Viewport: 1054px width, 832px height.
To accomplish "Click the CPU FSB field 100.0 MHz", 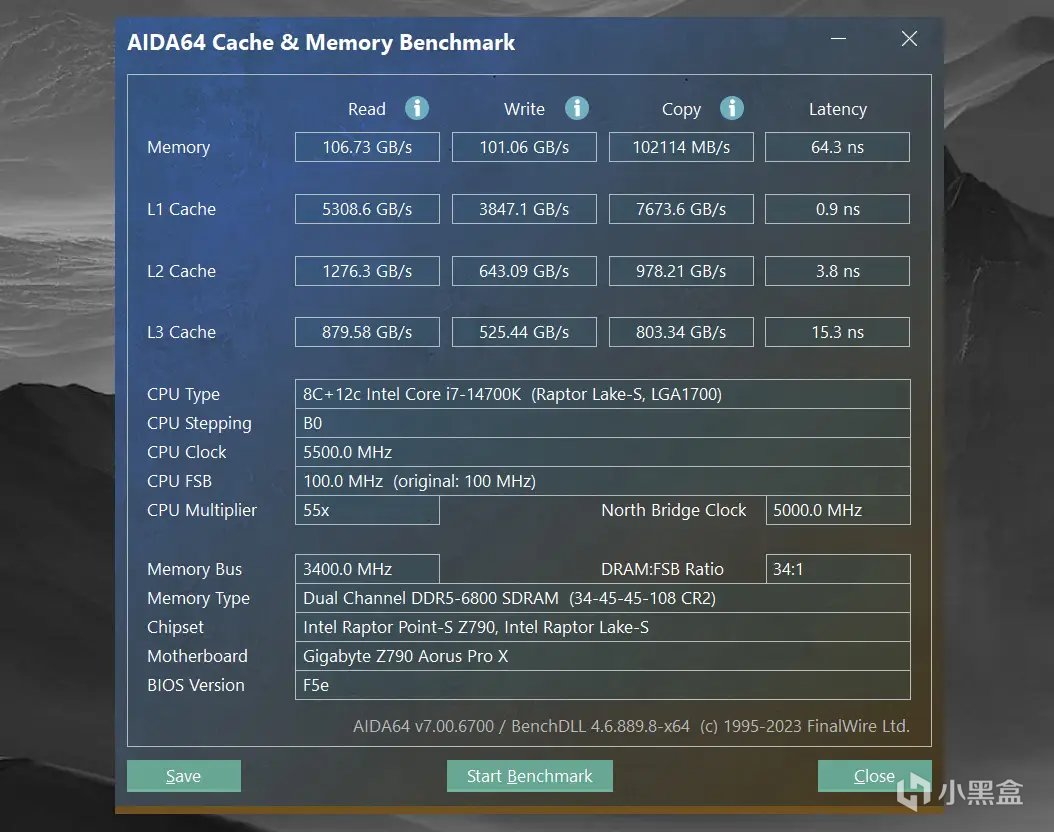I will tap(602, 481).
